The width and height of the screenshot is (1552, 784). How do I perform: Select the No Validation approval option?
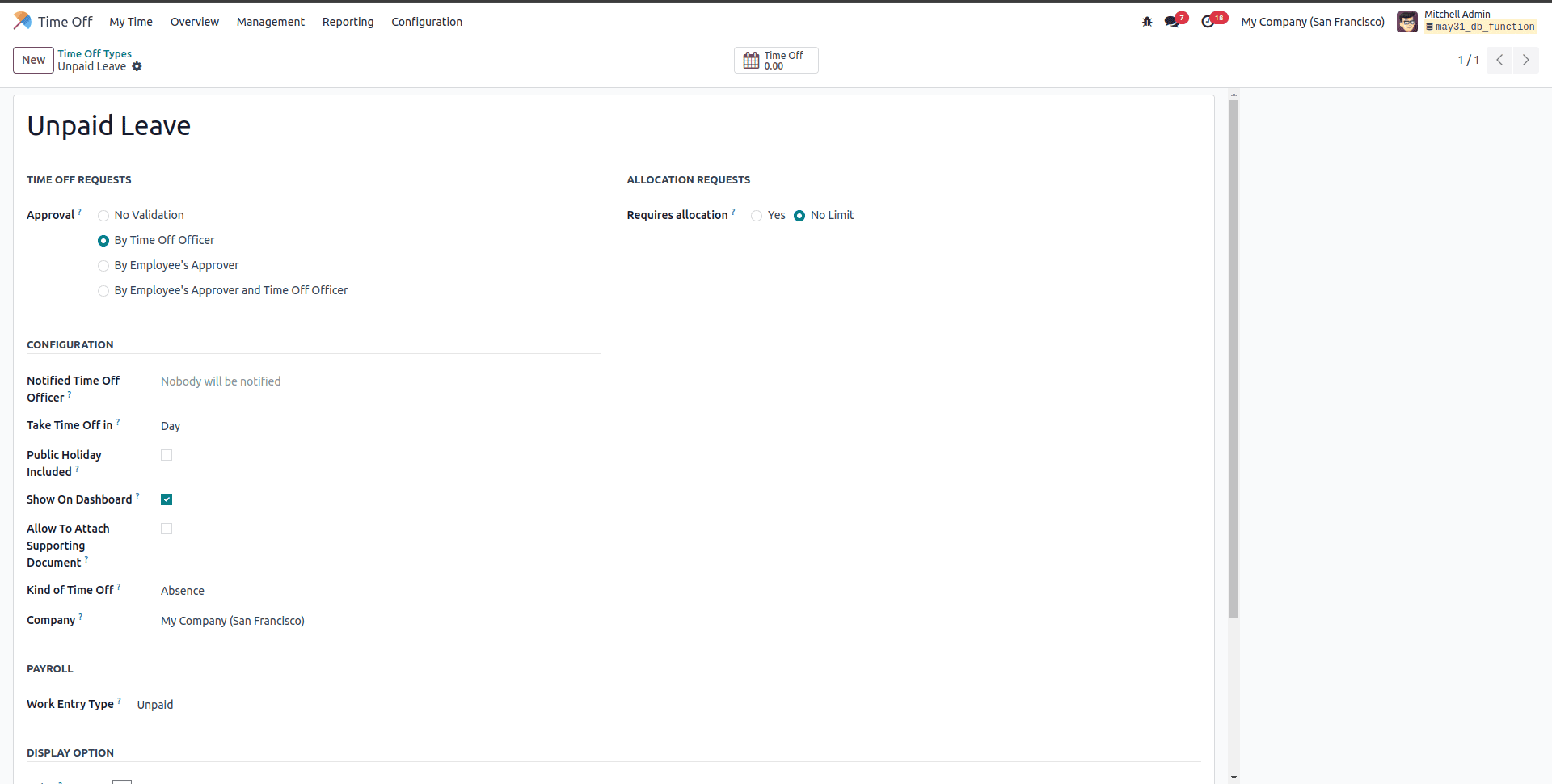tap(103, 216)
